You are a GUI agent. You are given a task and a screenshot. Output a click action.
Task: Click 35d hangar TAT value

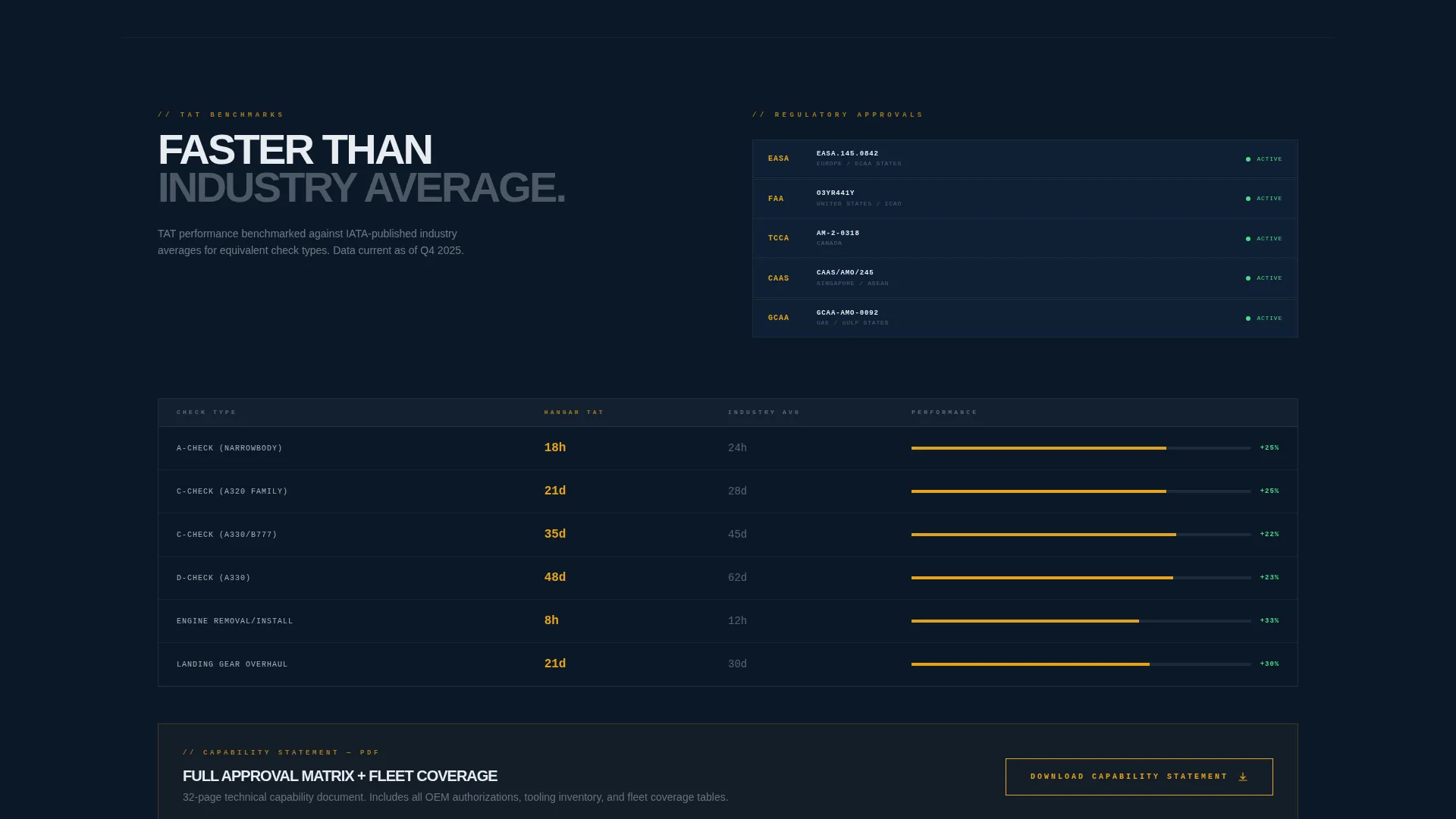555,534
